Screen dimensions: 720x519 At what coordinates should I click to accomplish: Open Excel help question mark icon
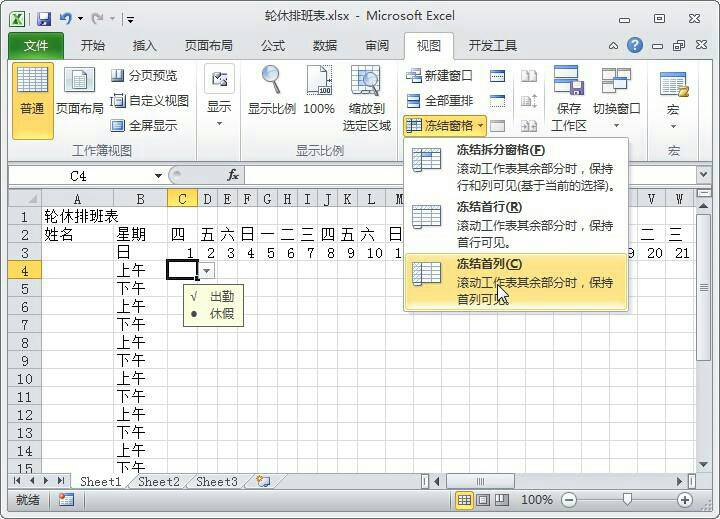click(x=634, y=45)
